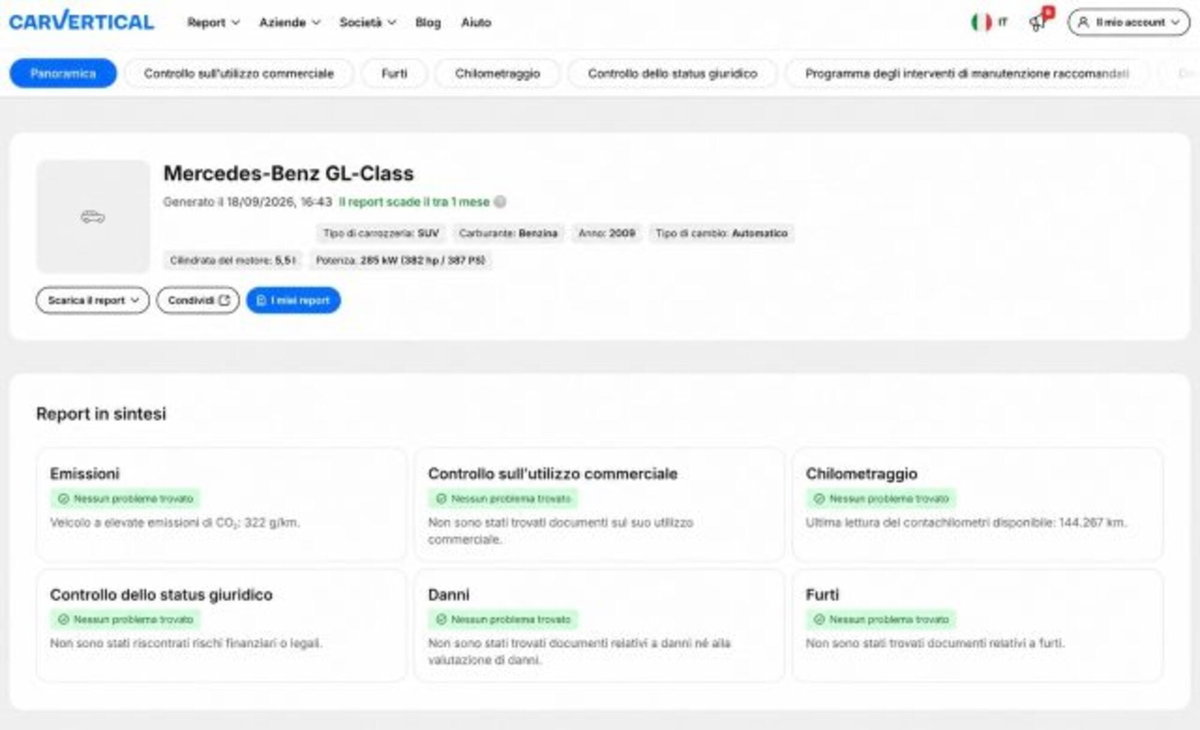This screenshot has height=730, width=1200.
Task: Click the Tipo di cambio: Automatico tag
Action: [721, 233]
